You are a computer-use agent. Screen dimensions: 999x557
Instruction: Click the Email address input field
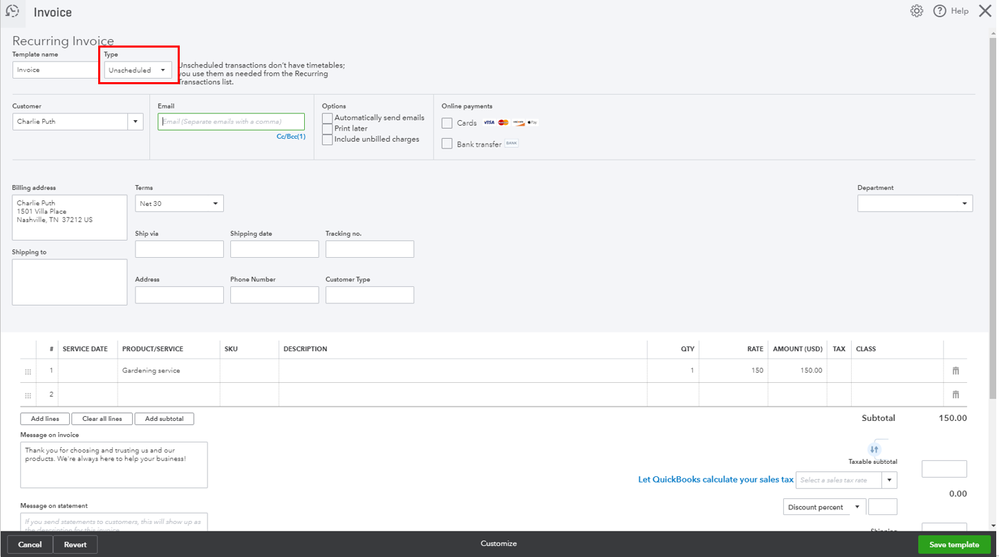231,122
